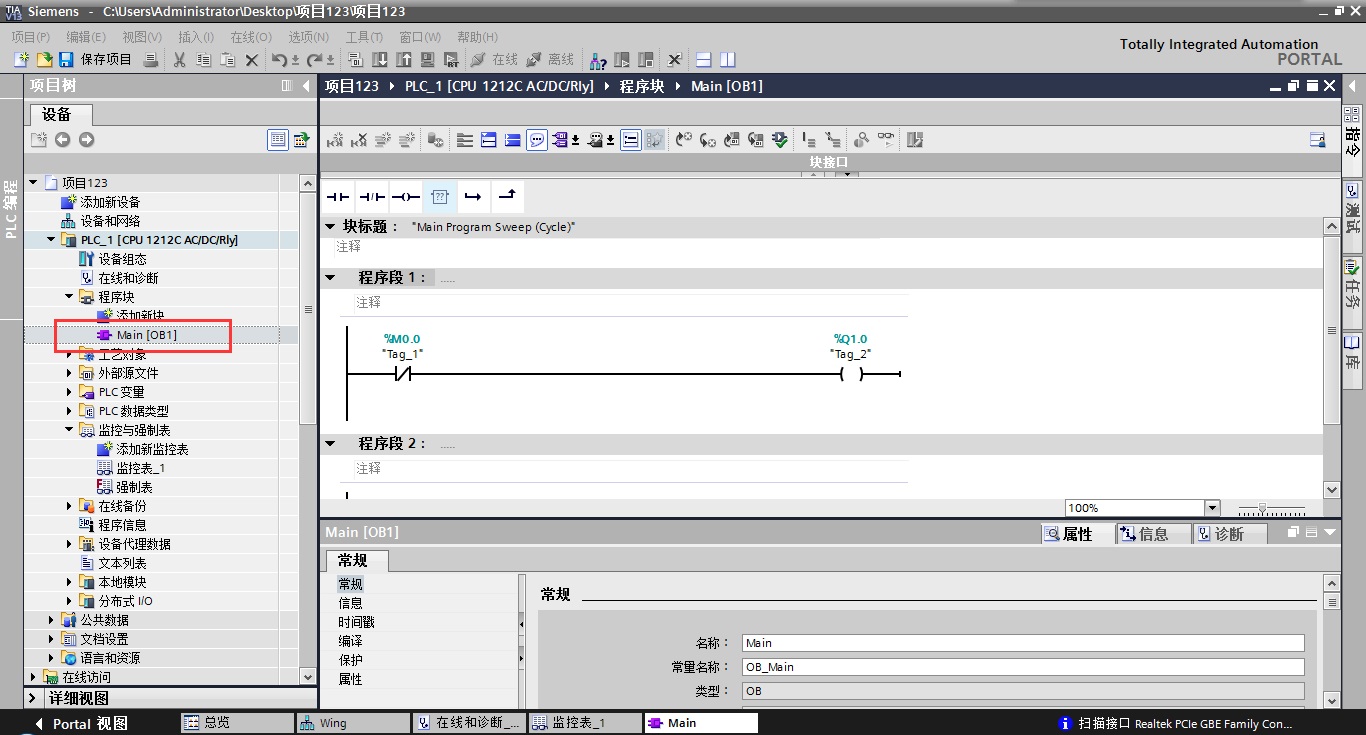Select Tag_1 M0.0 contact in network 1

coord(401,374)
